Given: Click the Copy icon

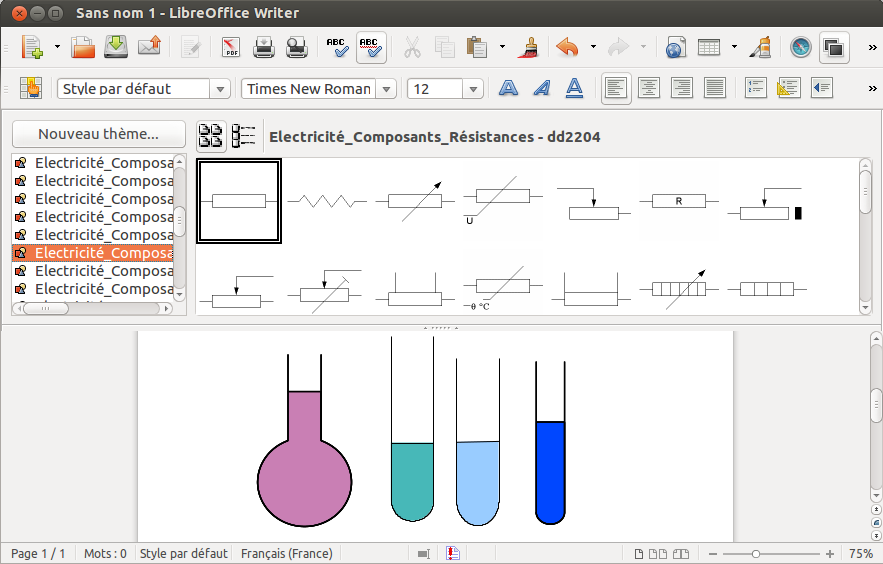Looking at the screenshot, I should pos(444,47).
